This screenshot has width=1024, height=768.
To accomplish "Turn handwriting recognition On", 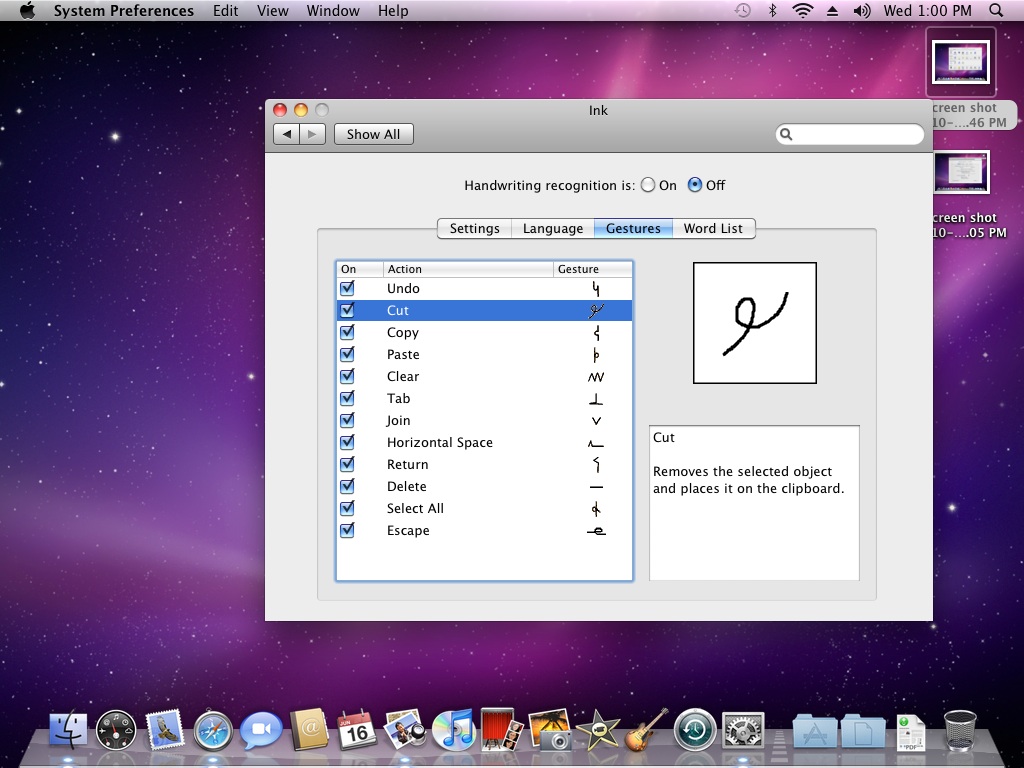I will [x=648, y=185].
